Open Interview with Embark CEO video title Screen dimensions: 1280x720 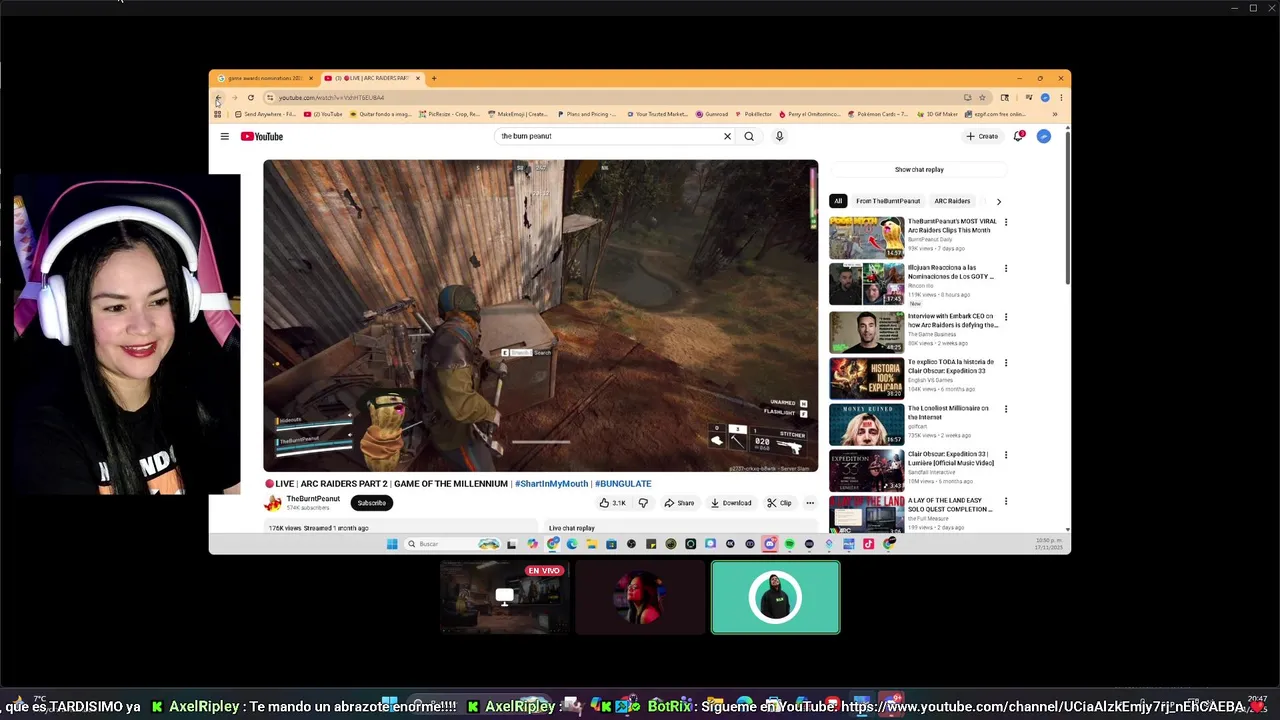953,320
